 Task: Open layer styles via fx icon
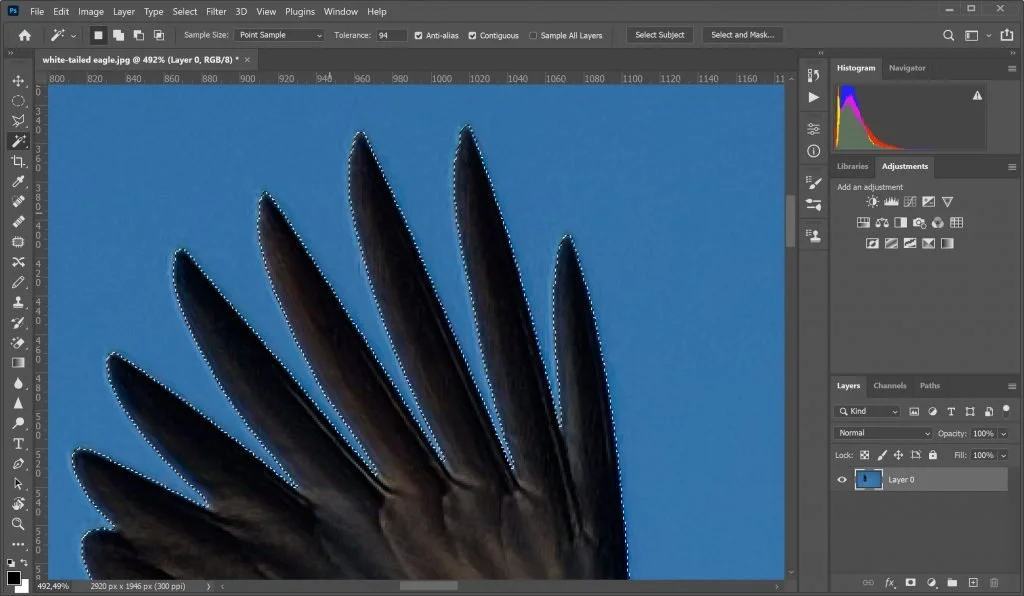point(889,582)
